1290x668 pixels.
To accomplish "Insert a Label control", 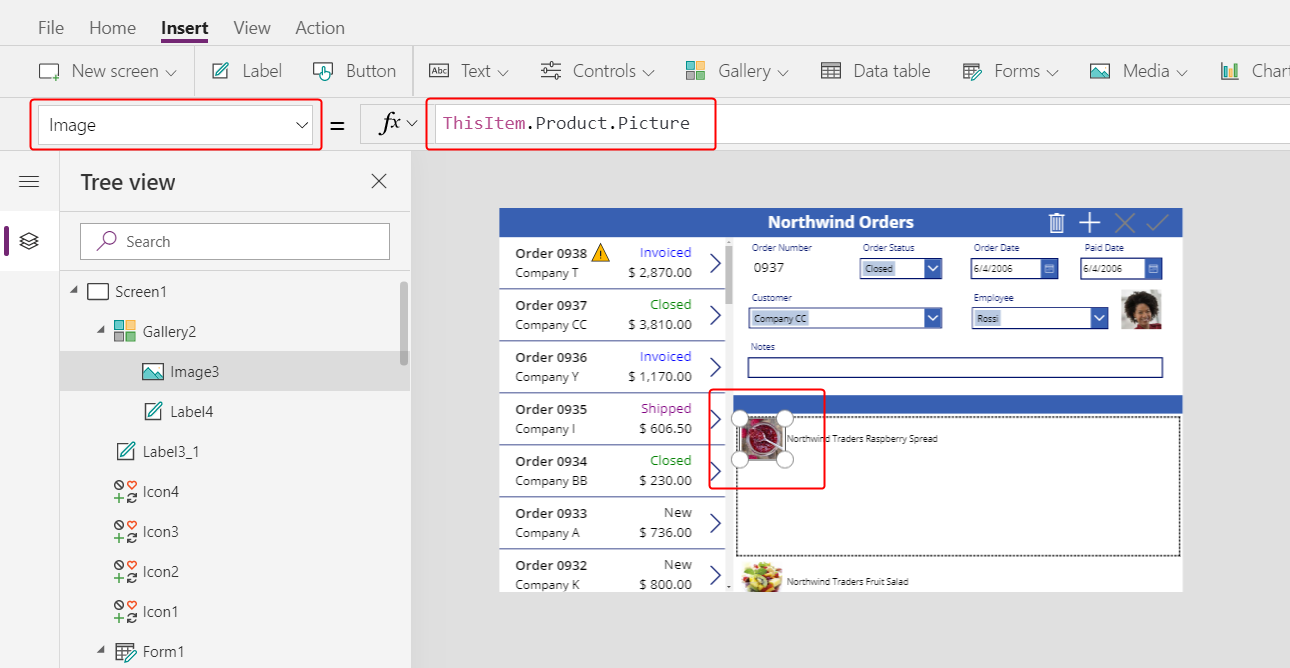I will 247,71.
